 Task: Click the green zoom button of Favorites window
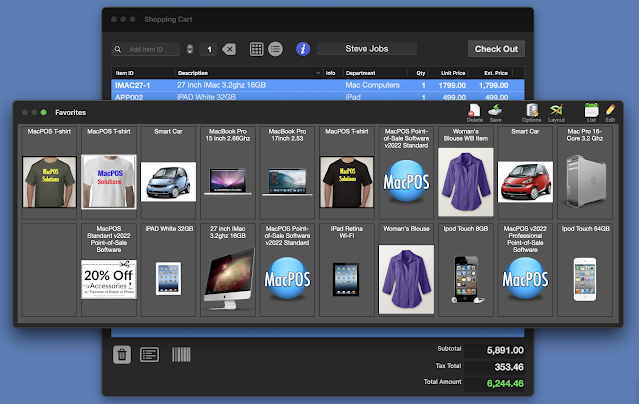point(44,112)
